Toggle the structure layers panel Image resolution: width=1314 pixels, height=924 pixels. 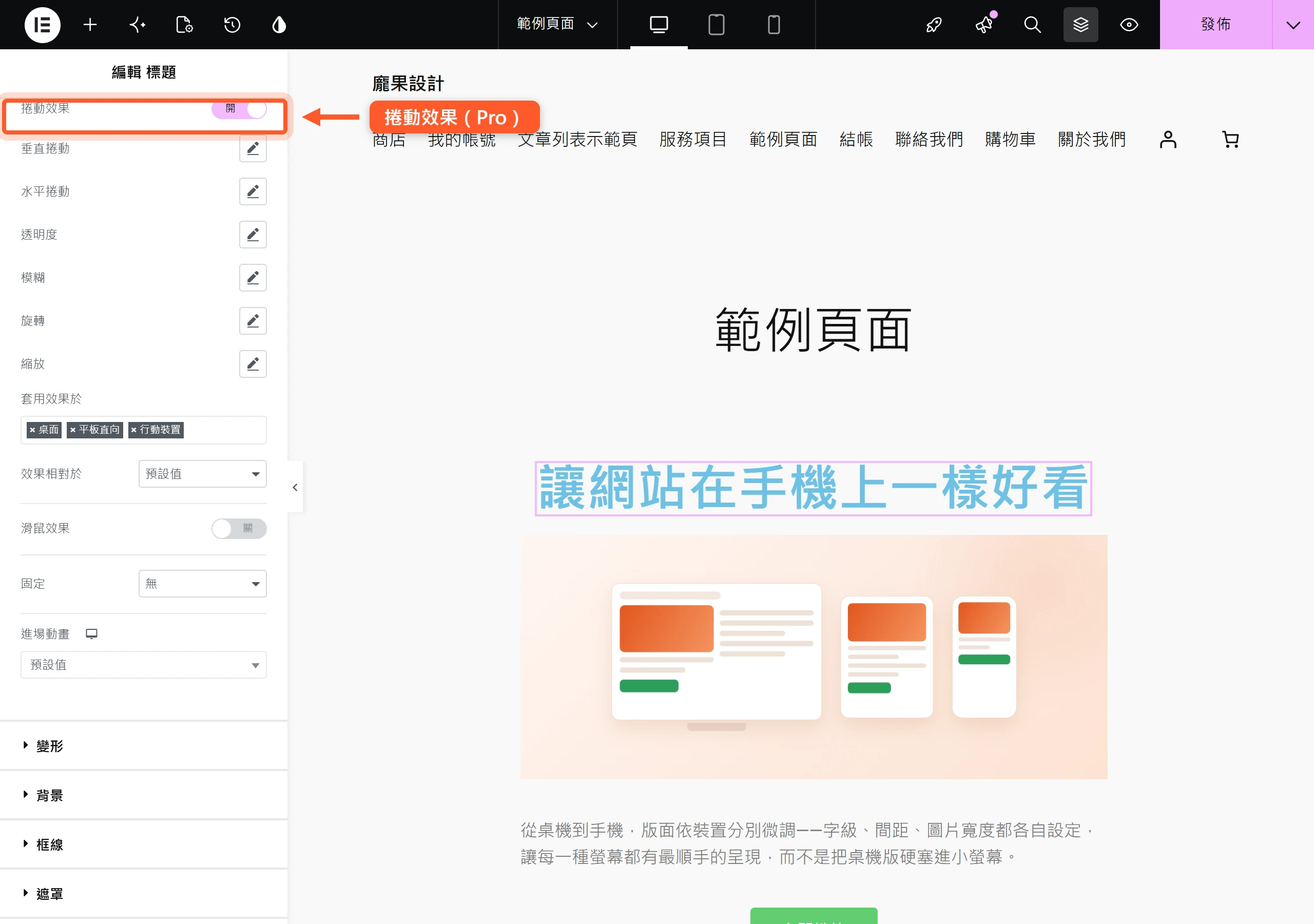pos(1080,25)
